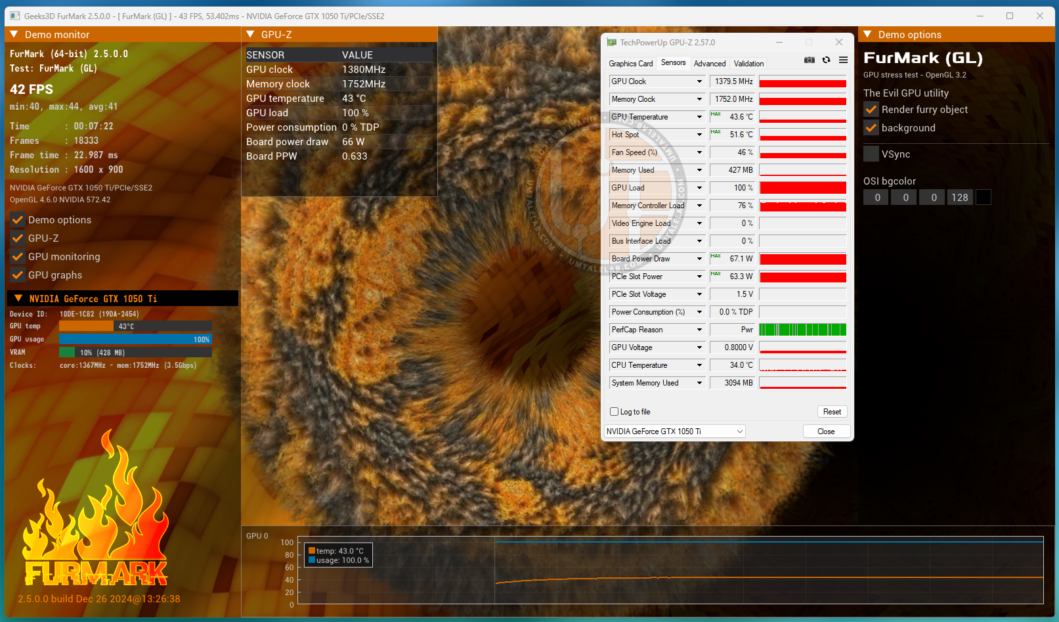This screenshot has height=622, width=1059.
Task: Open the Hot Spot sensor dropdown
Action: click(x=699, y=134)
